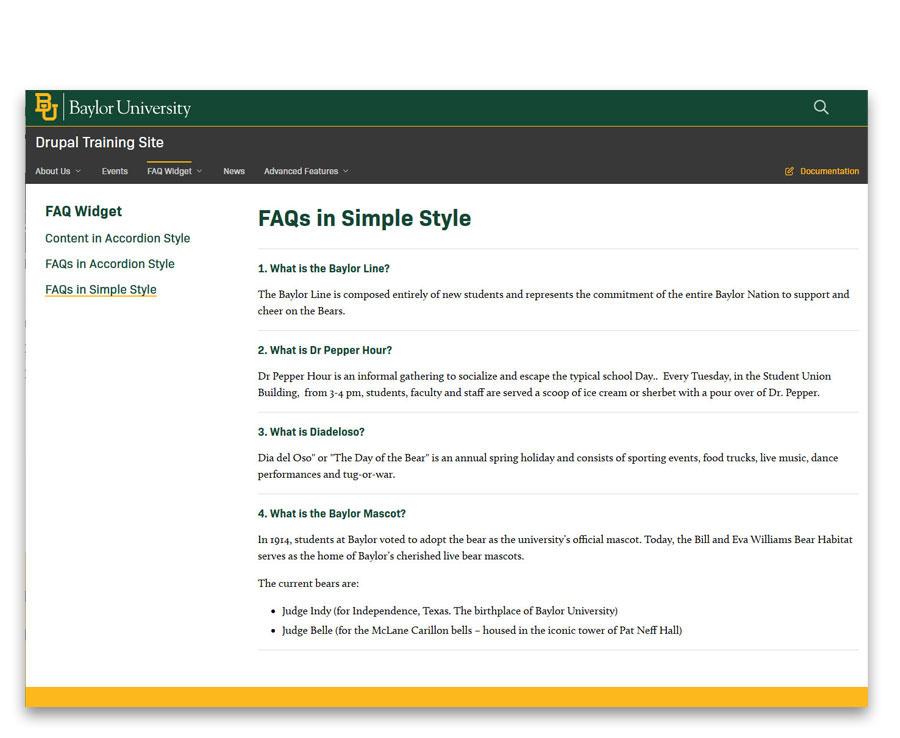This screenshot has height=738, width=900.
Task: Go to the Events nav item
Action: point(115,171)
